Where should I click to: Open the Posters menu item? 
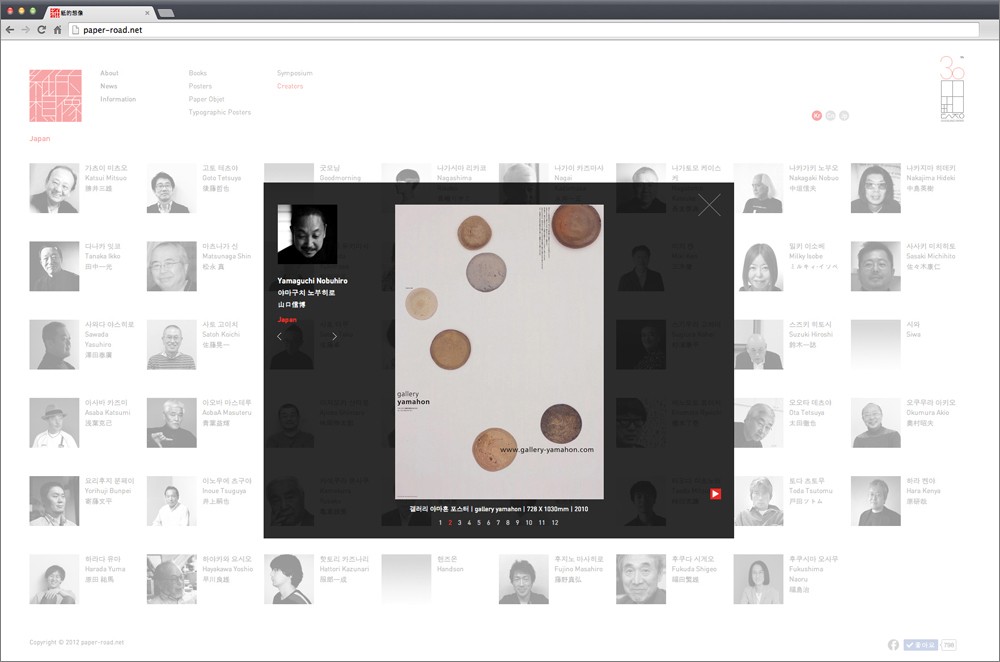(200, 86)
